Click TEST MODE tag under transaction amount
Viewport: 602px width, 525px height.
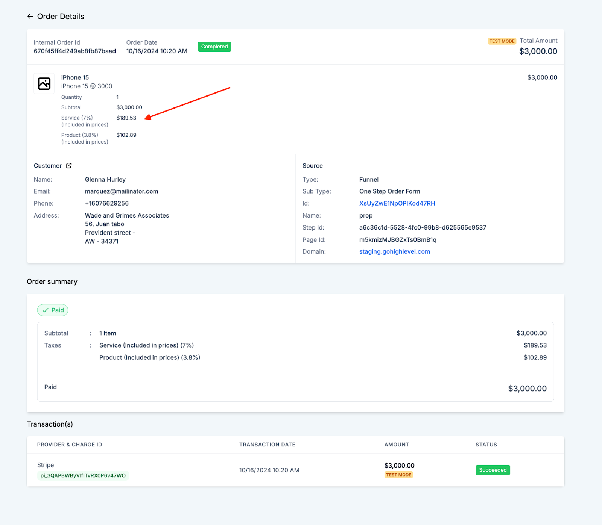tap(399, 475)
